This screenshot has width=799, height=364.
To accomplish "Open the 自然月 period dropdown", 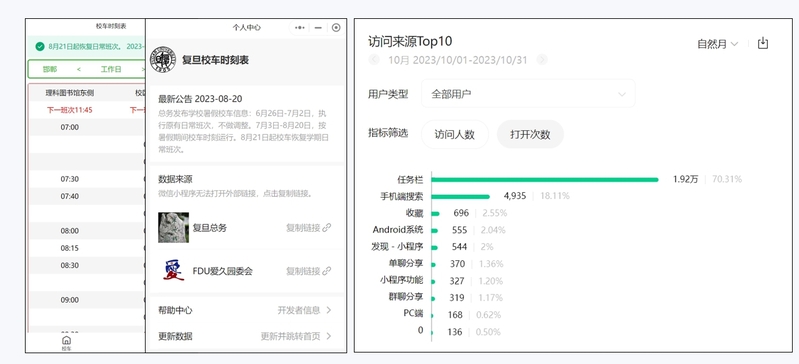I will click(x=717, y=44).
